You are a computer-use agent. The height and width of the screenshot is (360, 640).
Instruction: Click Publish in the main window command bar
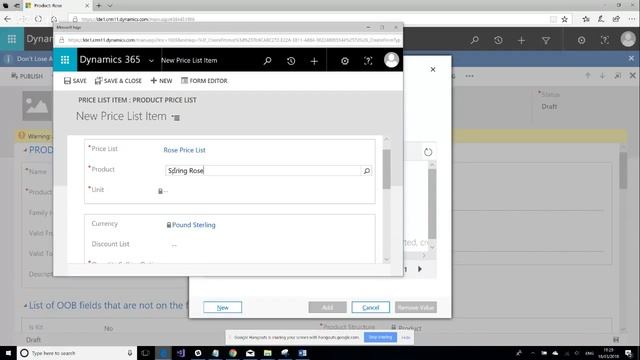[x=27, y=76]
